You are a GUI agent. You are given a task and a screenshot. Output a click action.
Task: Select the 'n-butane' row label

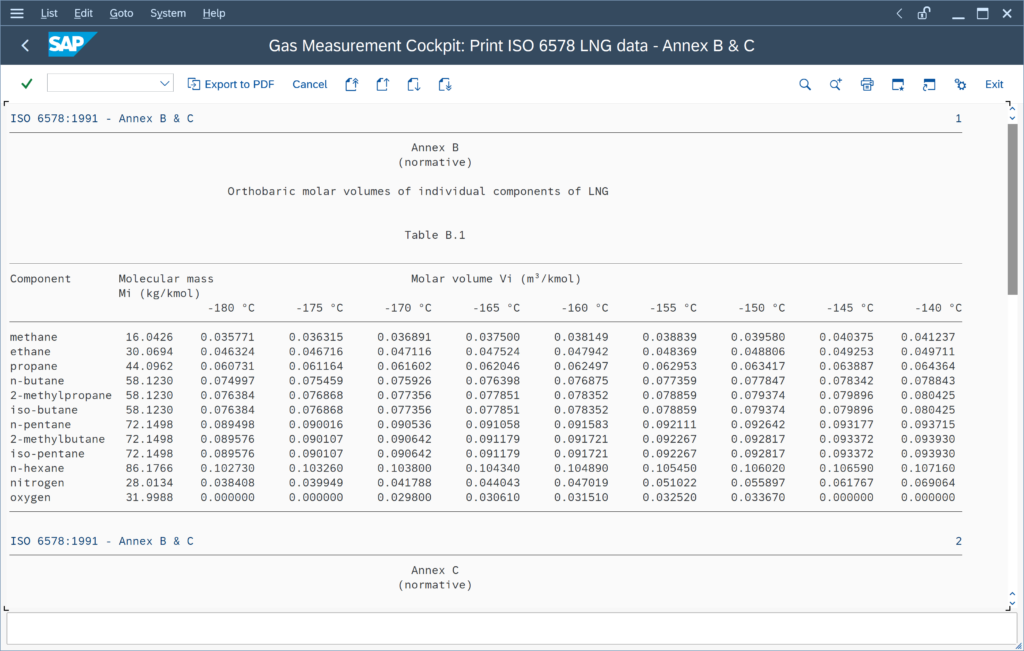(x=37, y=381)
